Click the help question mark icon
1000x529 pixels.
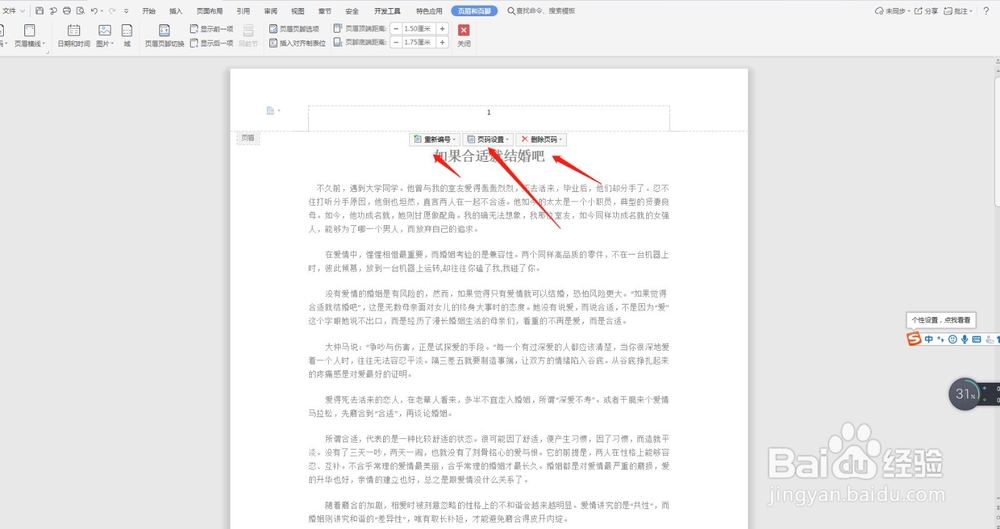[984, 11]
